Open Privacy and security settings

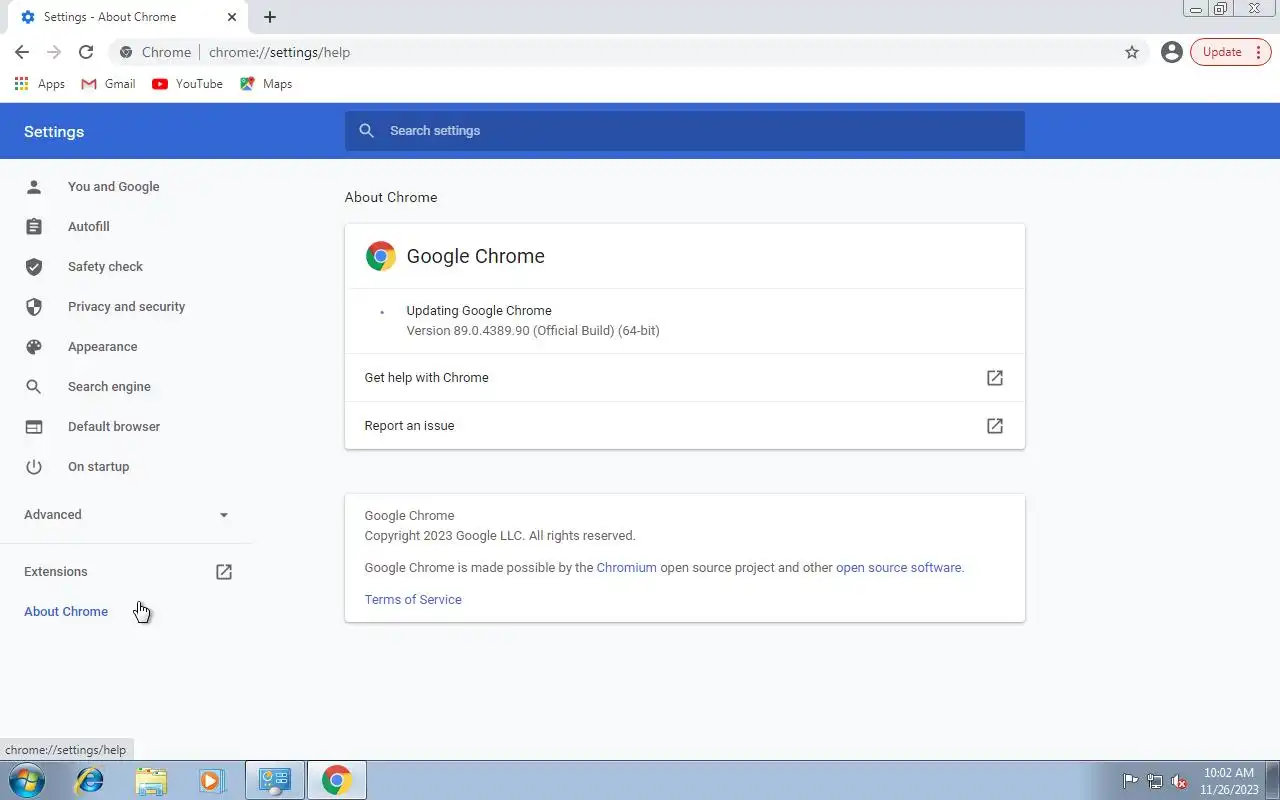tap(125, 307)
